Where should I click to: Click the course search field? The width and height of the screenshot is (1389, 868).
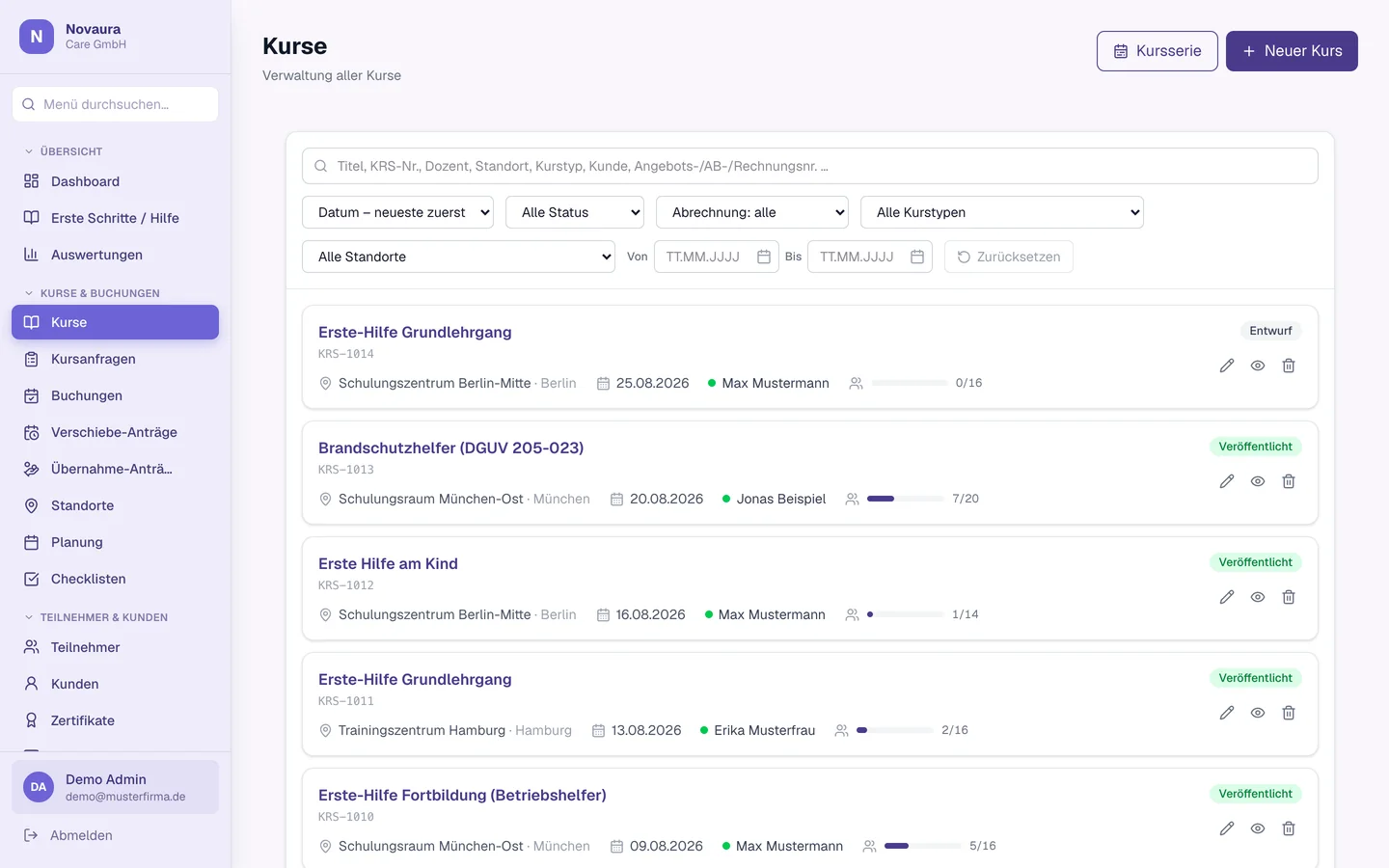point(810,166)
